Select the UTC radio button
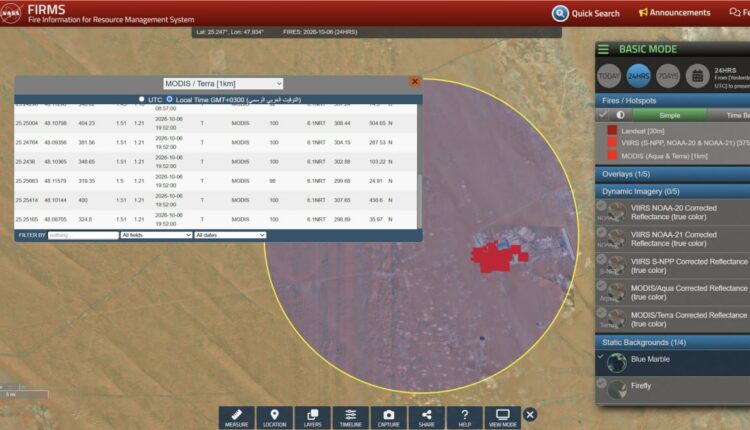Image resolution: width=750 pixels, height=430 pixels. coord(142,99)
